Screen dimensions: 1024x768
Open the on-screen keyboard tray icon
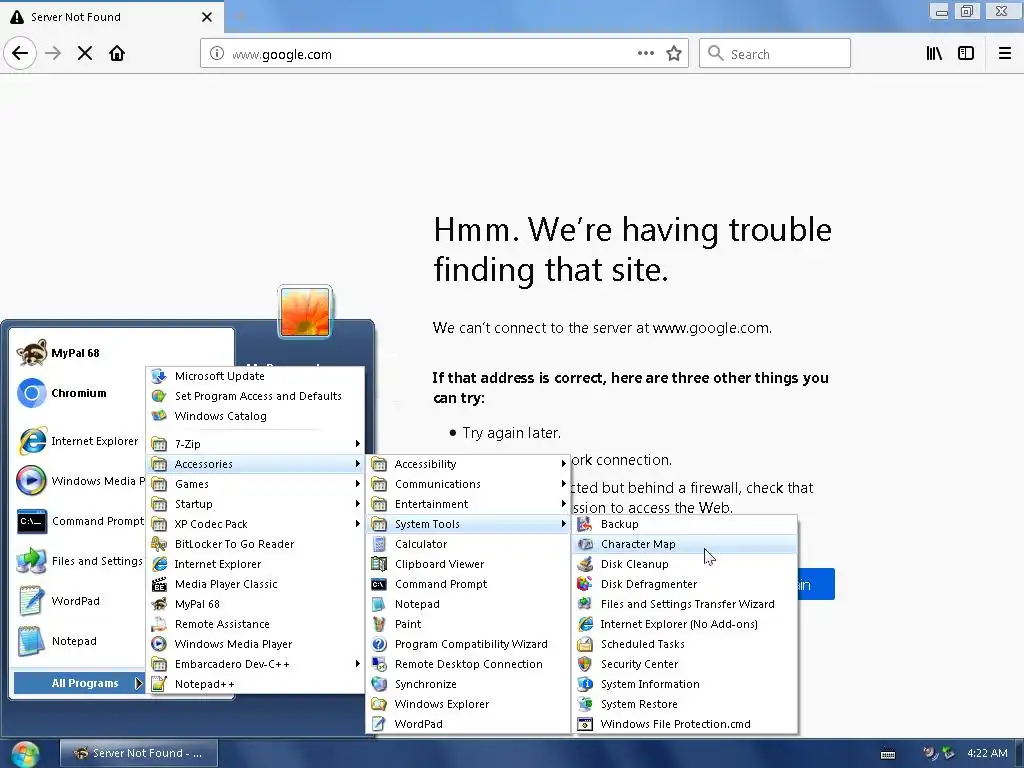point(888,754)
